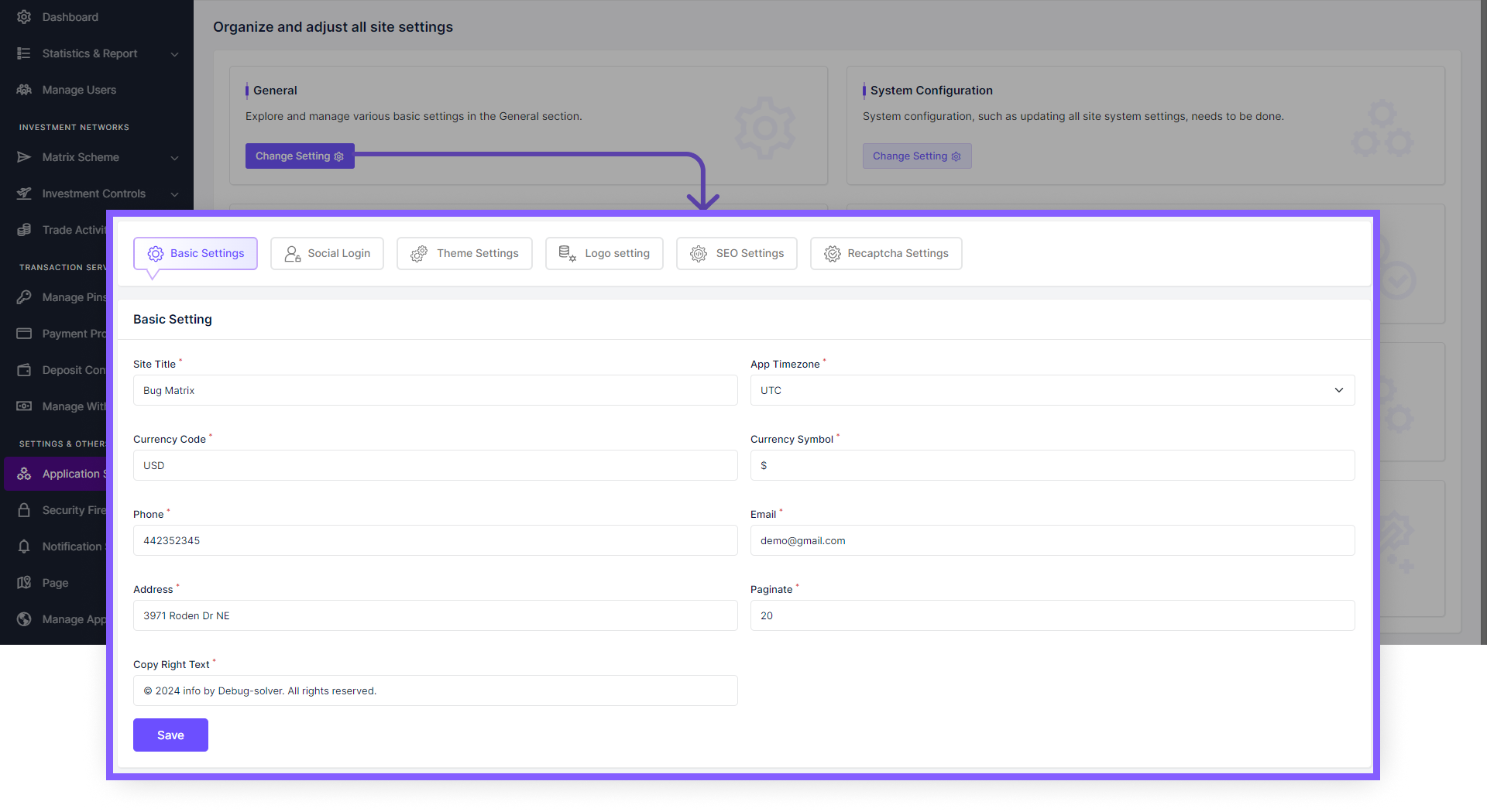Click the database-gear icon on Logo setting tab

pyautogui.click(x=568, y=254)
